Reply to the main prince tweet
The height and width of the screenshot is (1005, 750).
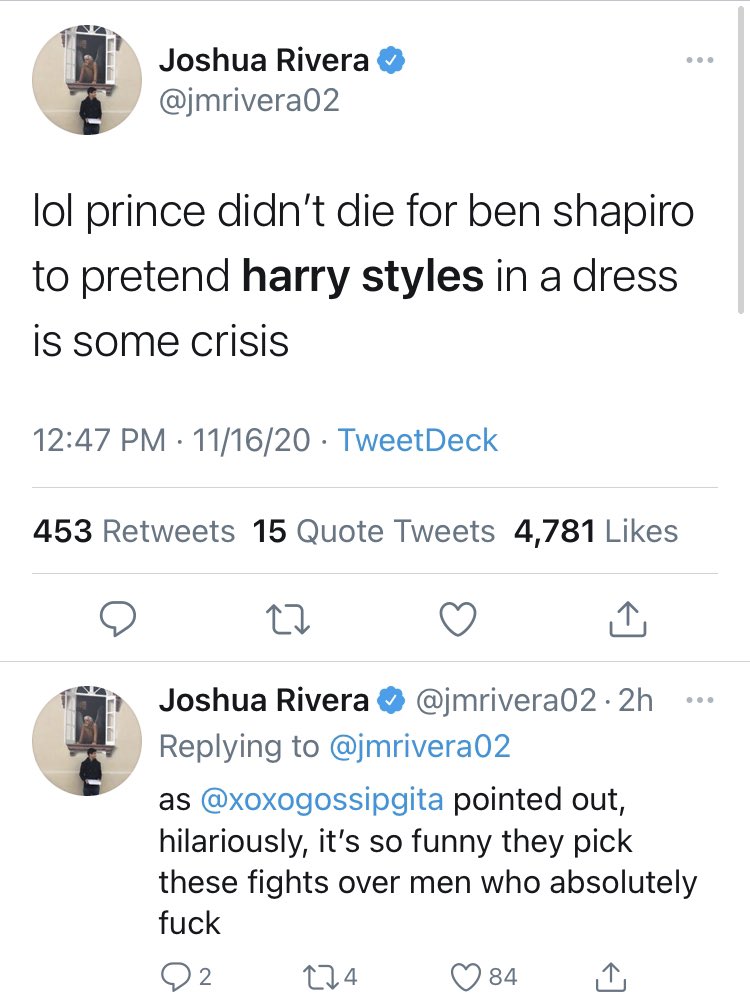pos(120,620)
